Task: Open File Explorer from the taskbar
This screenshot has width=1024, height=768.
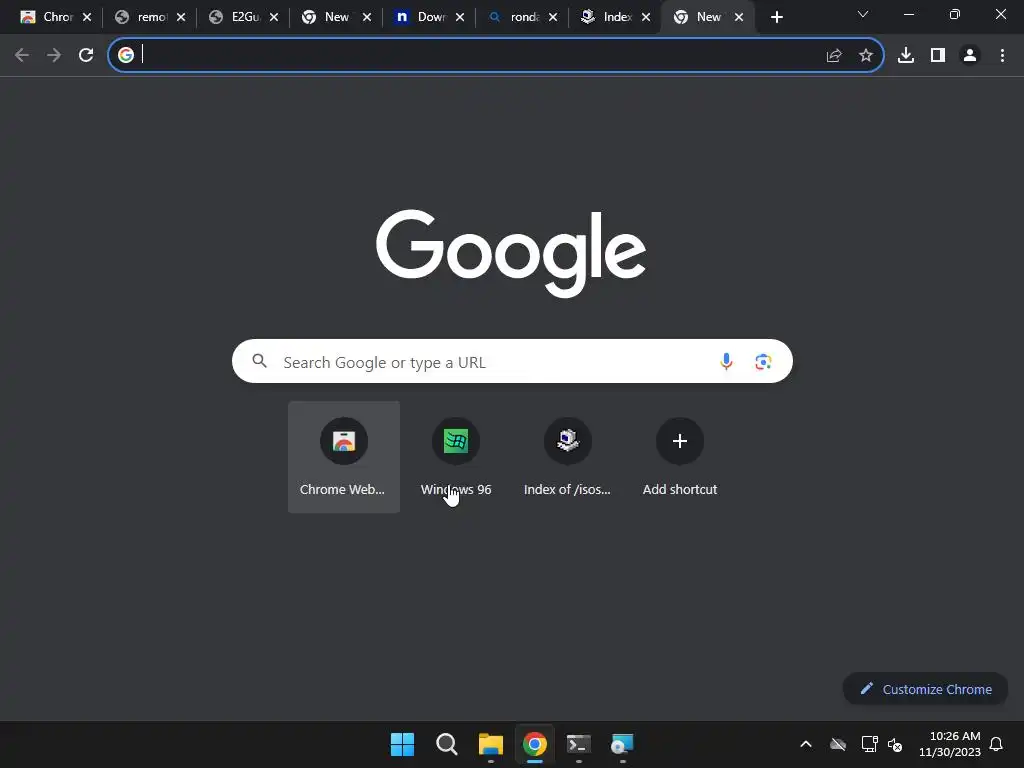Action: click(490, 744)
